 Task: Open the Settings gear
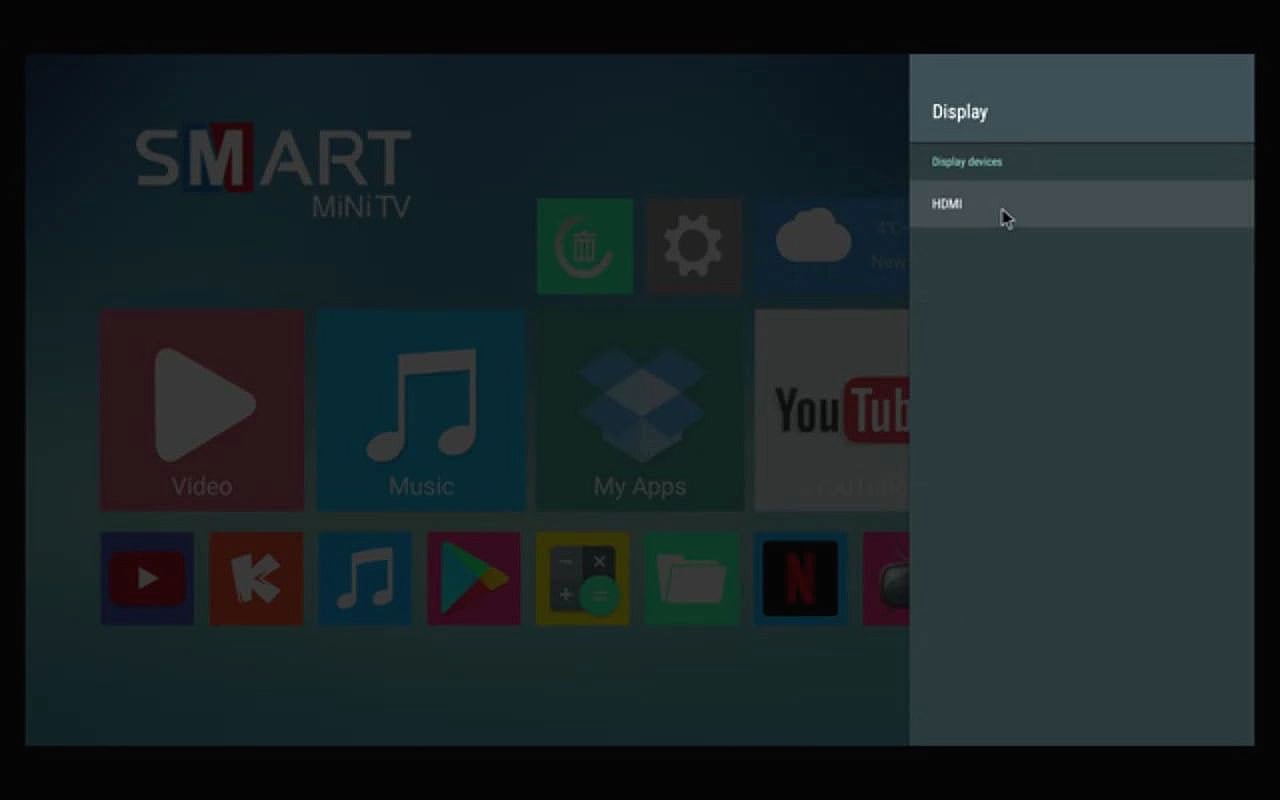(694, 247)
